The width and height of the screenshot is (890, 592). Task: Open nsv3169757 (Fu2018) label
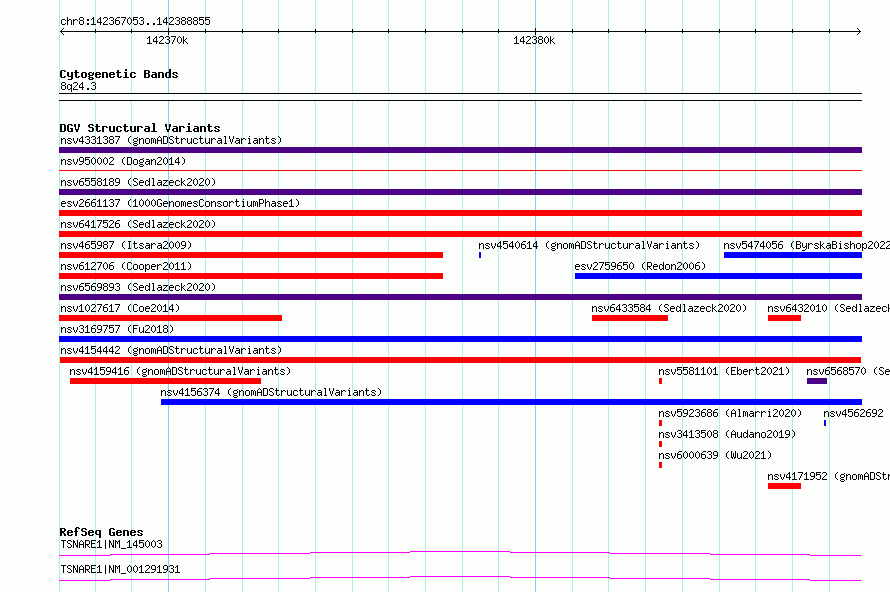click(x=117, y=329)
